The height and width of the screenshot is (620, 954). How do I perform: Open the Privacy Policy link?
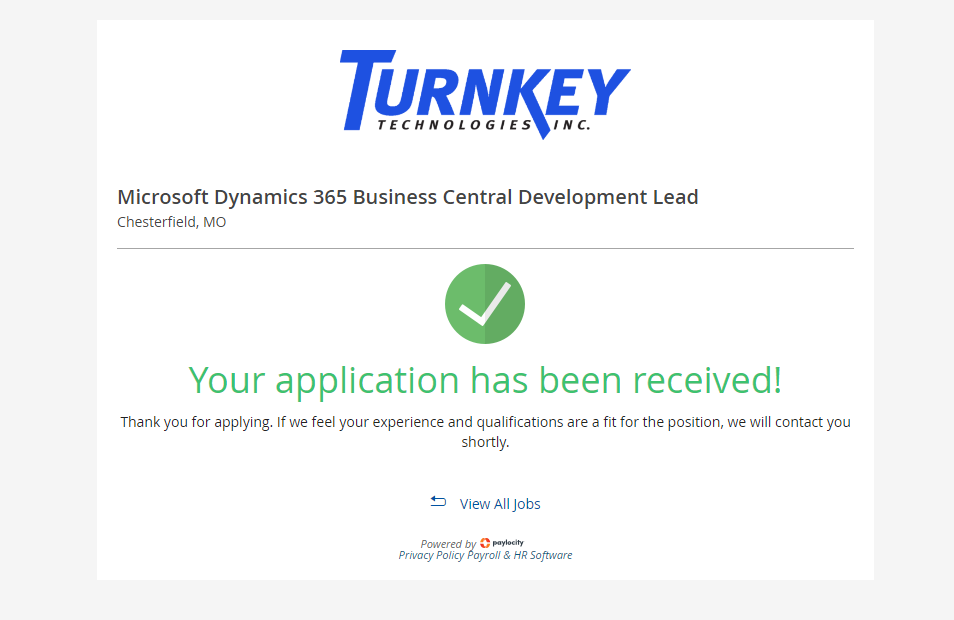(x=431, y=555)
